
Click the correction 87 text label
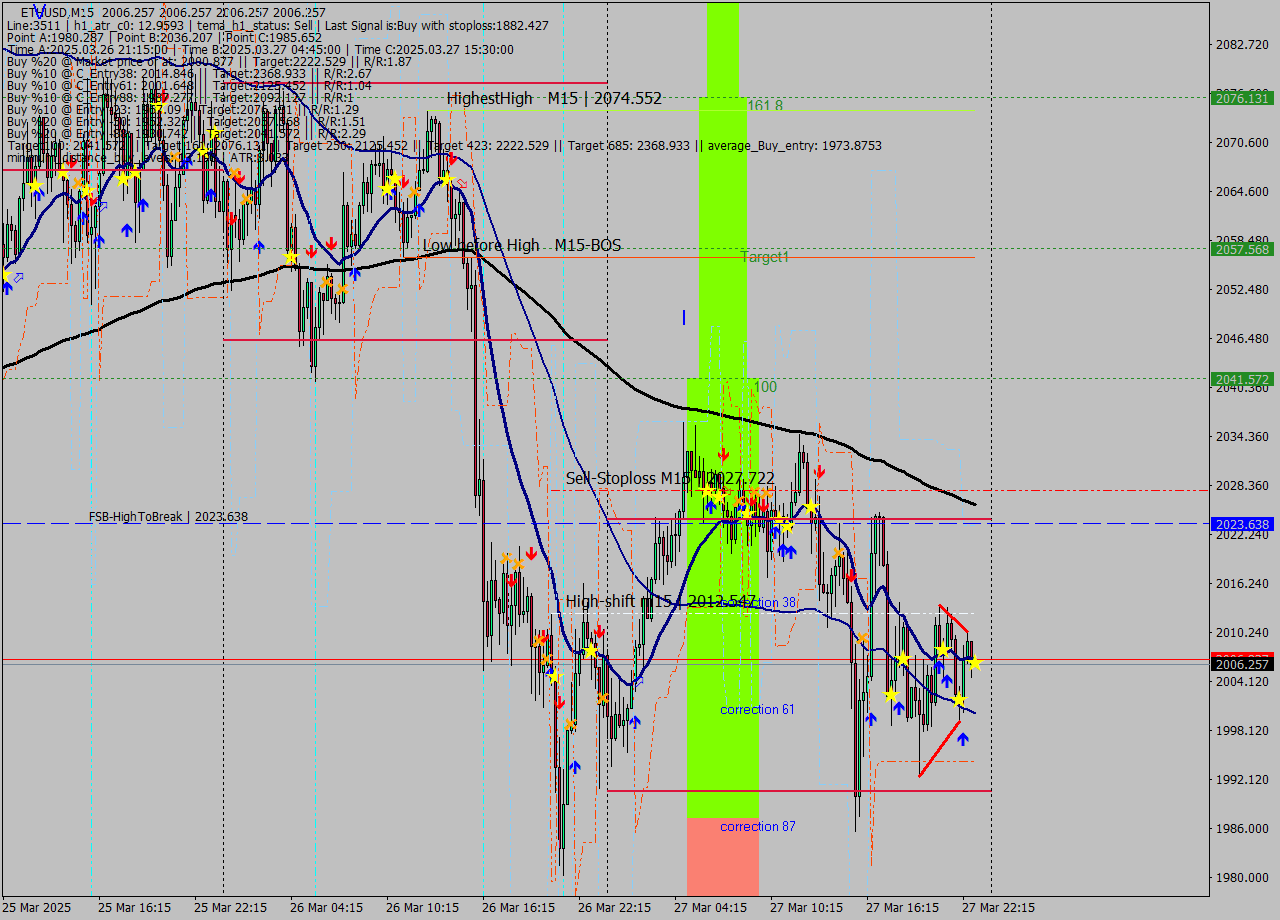pyautogui.click(x=757, y=826)
